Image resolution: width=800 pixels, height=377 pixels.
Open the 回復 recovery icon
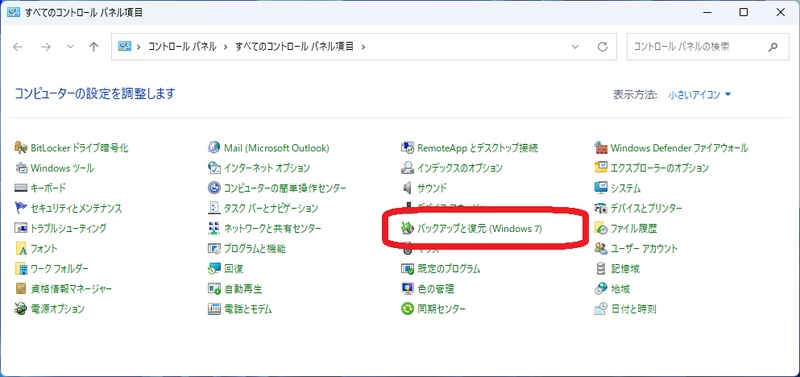click(214, 268)
